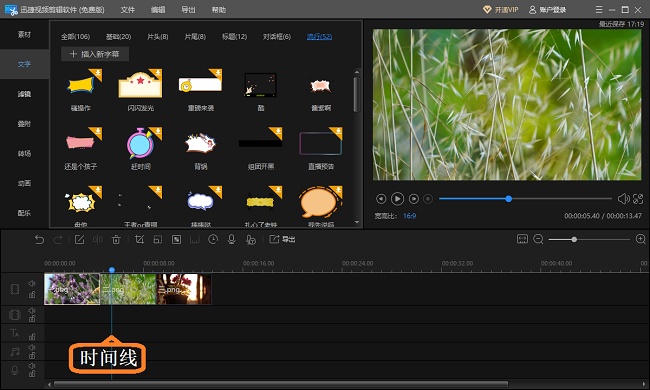Click the preview volume speaker icon
The height and width of the screenshot is (390, 650).
(623, 199)
